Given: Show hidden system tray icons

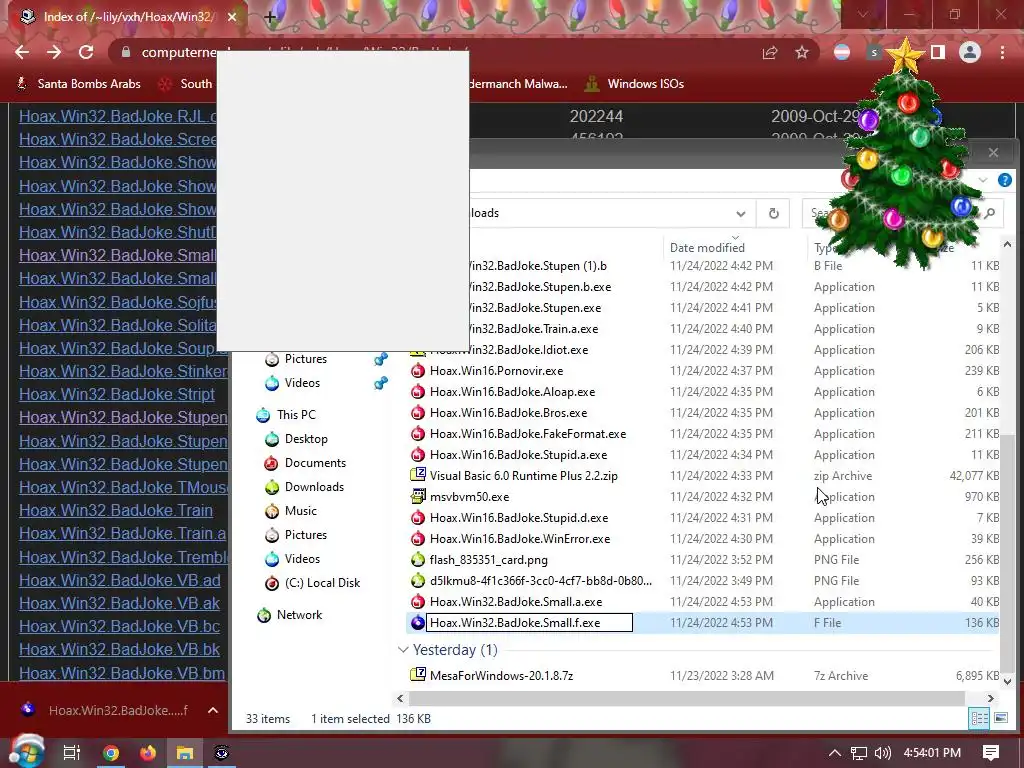Looking at the screenshot, I should click(835, 753).
